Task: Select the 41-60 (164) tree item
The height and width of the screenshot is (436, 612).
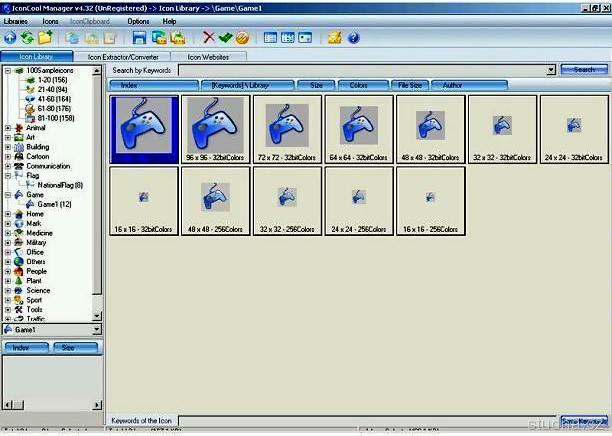Action: point(54,99)
